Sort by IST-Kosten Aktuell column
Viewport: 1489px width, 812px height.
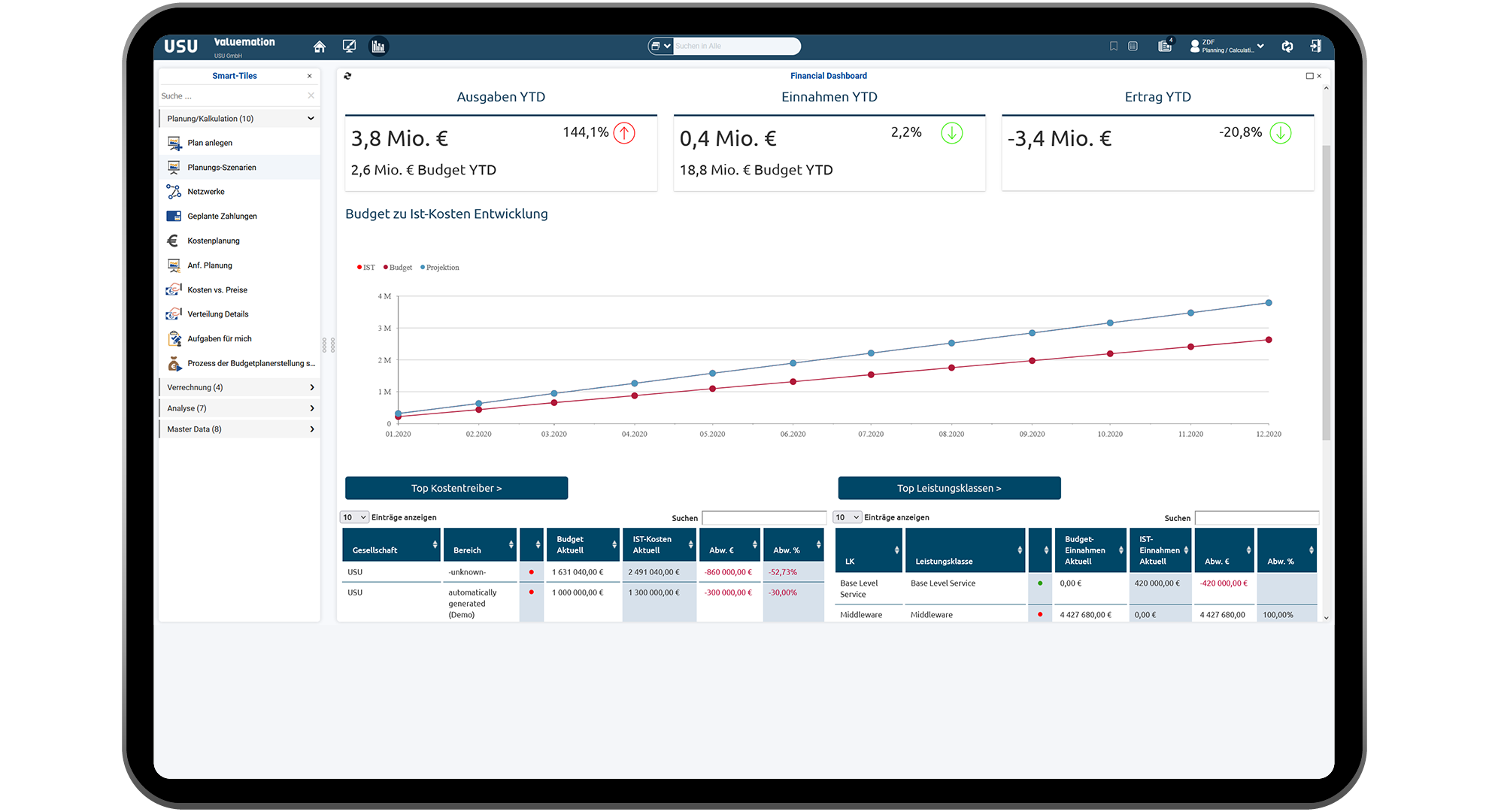(659, 545)
